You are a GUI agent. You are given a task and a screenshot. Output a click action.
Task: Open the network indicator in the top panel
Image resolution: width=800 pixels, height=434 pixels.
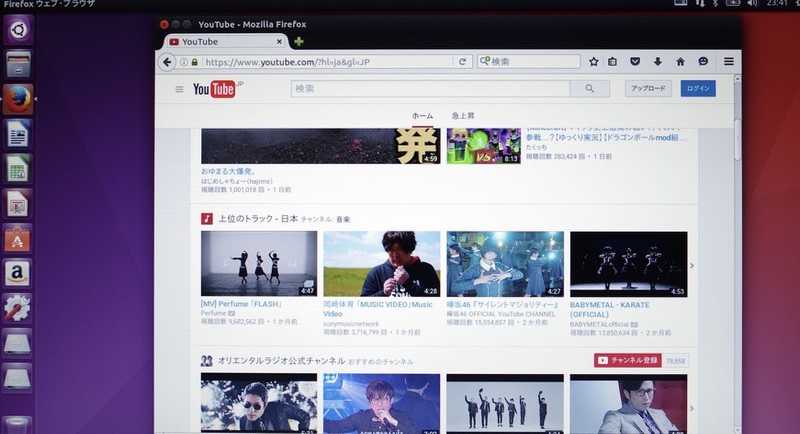(700, 3)
